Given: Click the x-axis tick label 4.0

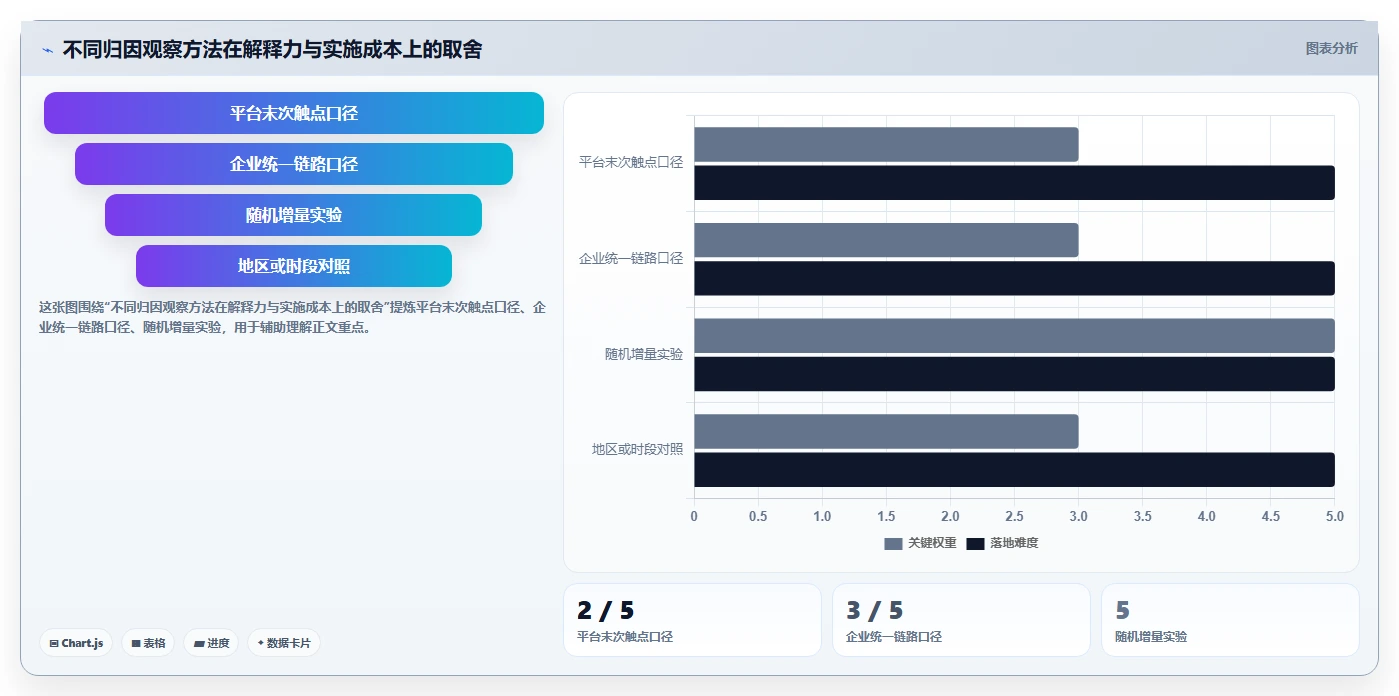Looking at the screenshot, I should click(x=1206, y=516).
